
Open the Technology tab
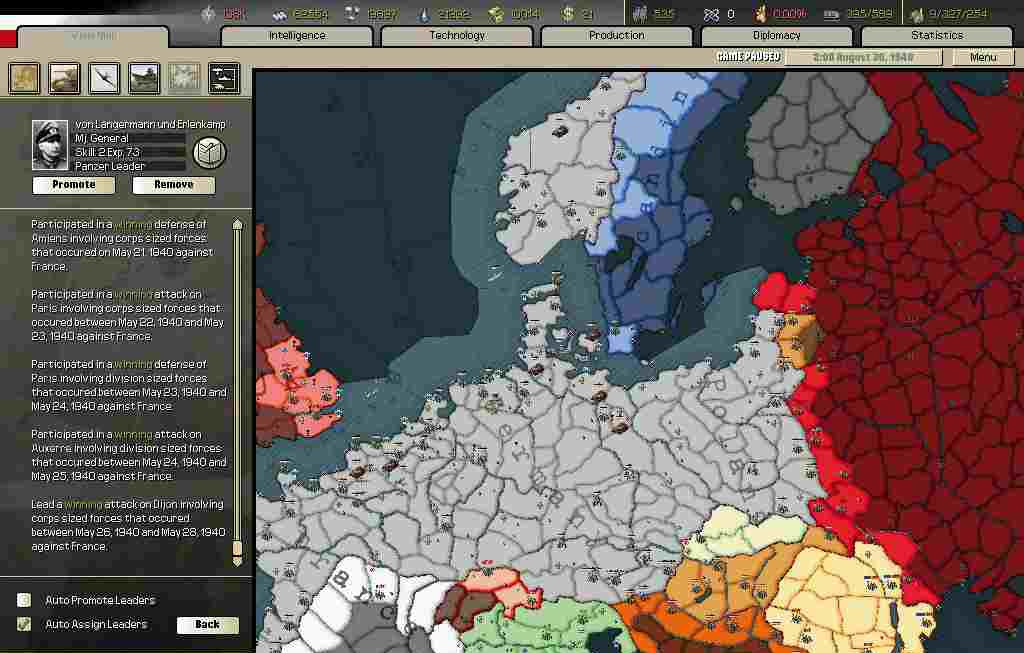(457, 35)
